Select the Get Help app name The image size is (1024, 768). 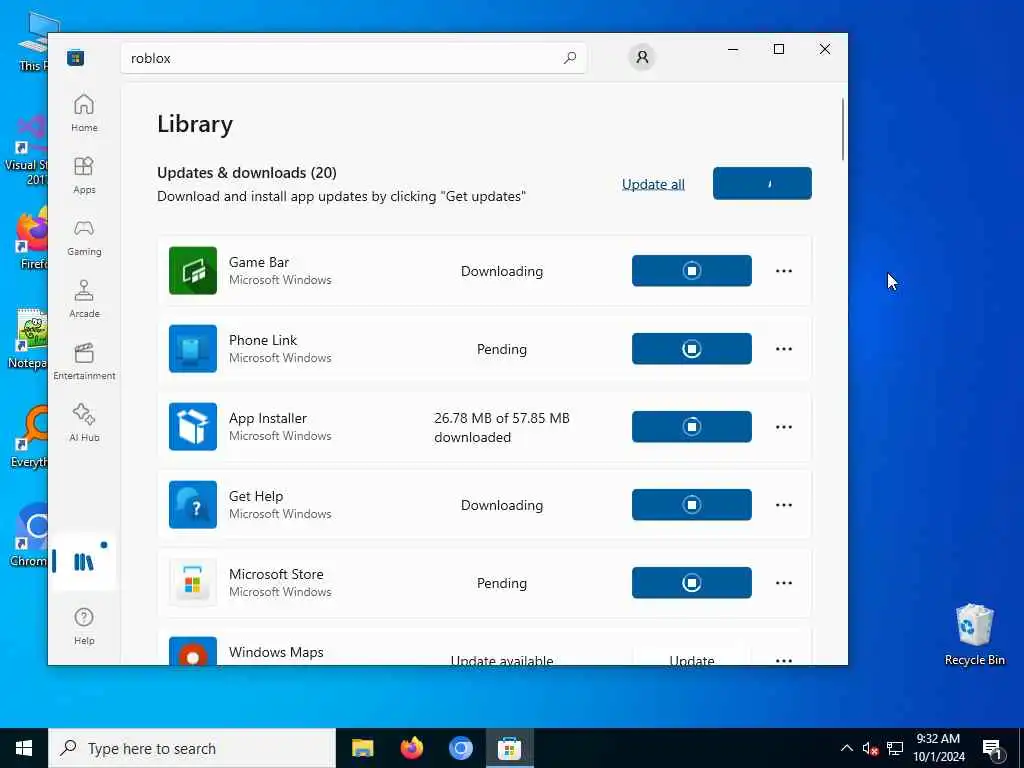[x=256, y=496]
